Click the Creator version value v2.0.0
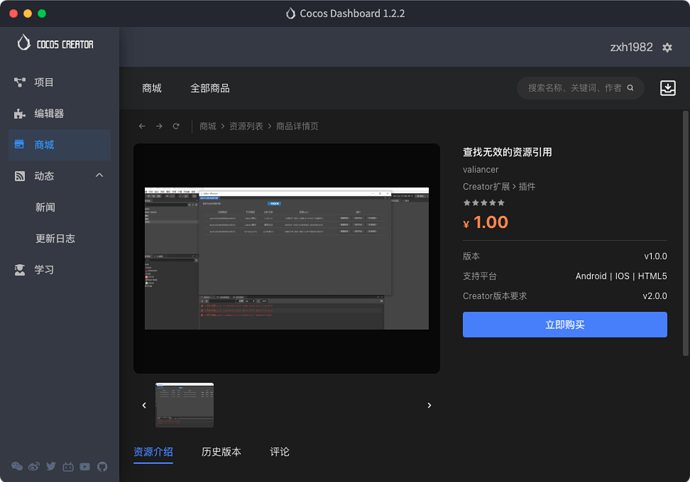 (655, 296)
